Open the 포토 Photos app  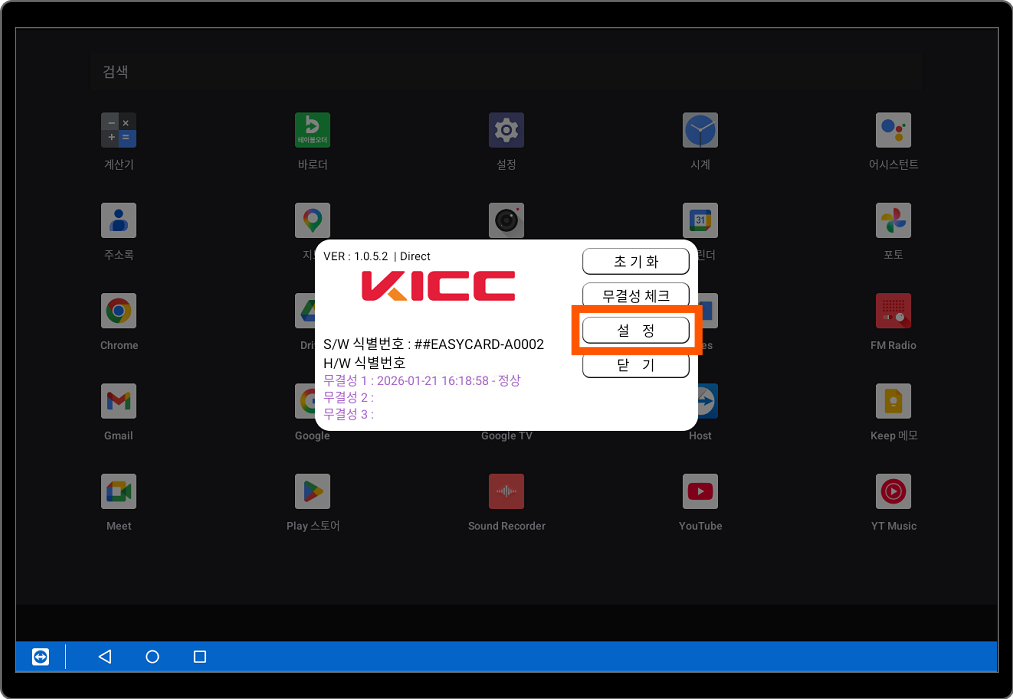point(893,220)
